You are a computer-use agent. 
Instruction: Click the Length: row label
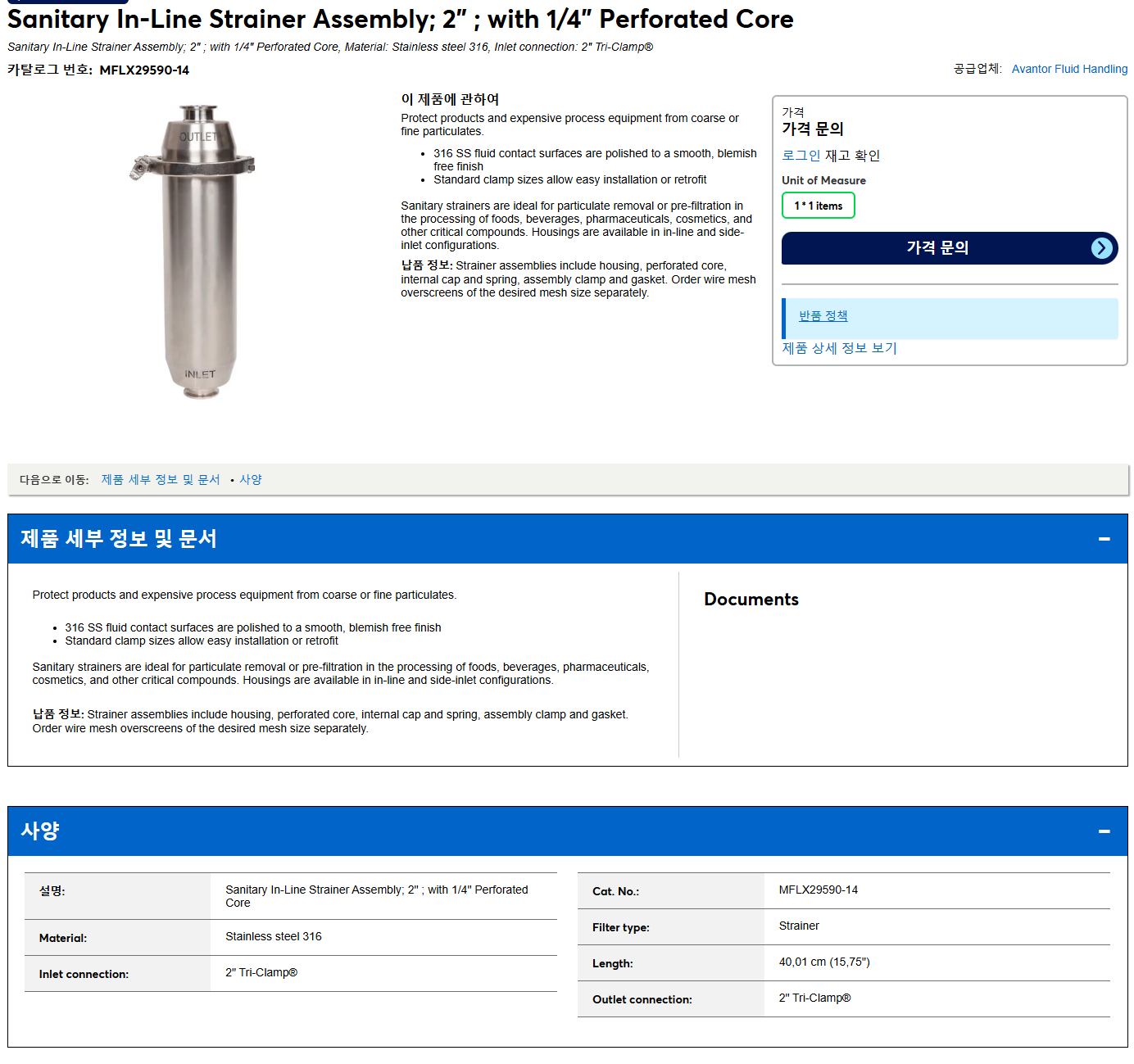[x=613, y=964]
